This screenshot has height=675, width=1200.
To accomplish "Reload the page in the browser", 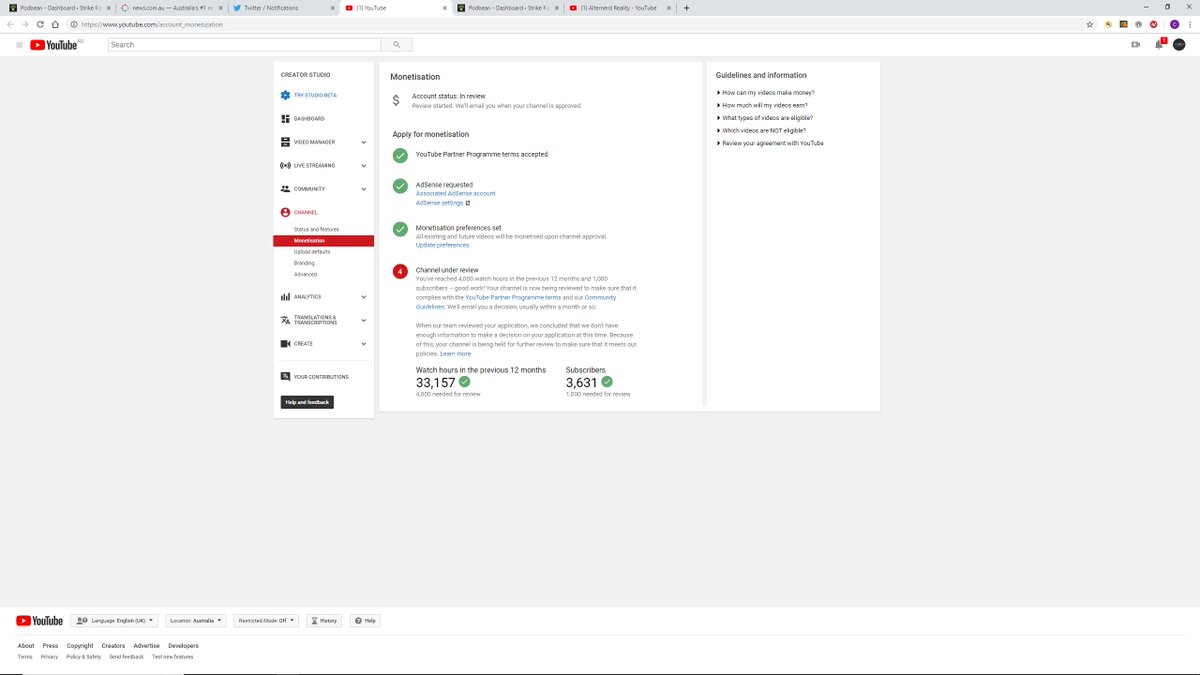I will pos(41,24).
